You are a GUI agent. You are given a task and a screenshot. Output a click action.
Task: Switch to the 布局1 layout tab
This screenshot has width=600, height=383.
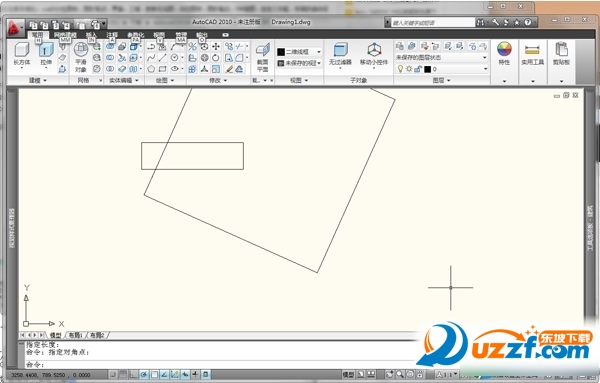coord(75,335)
